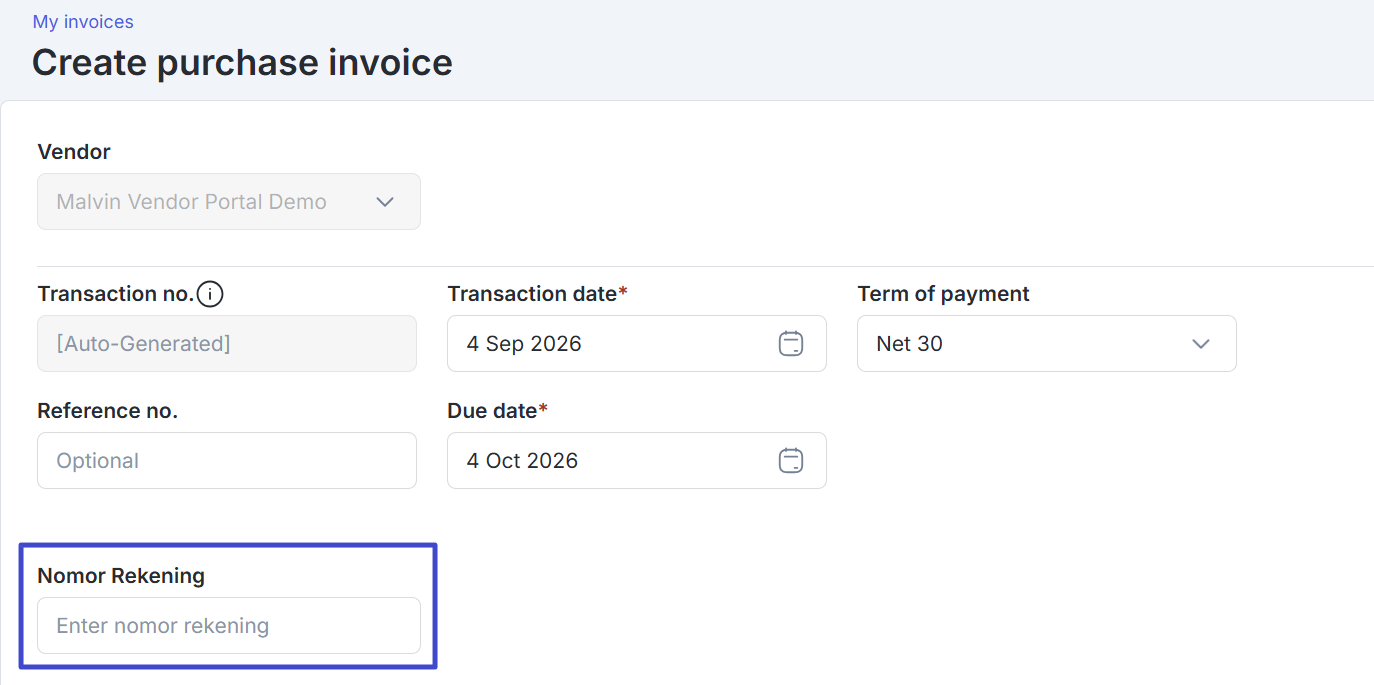Click the Nomor Rekening label

pyautogui.click(x=121, y=576)
